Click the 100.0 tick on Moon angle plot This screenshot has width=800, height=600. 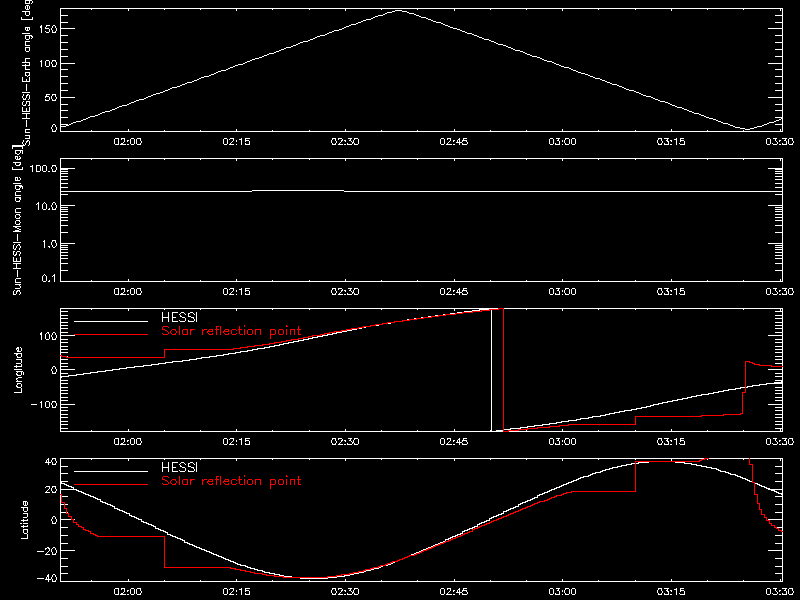tap(43, 169)
